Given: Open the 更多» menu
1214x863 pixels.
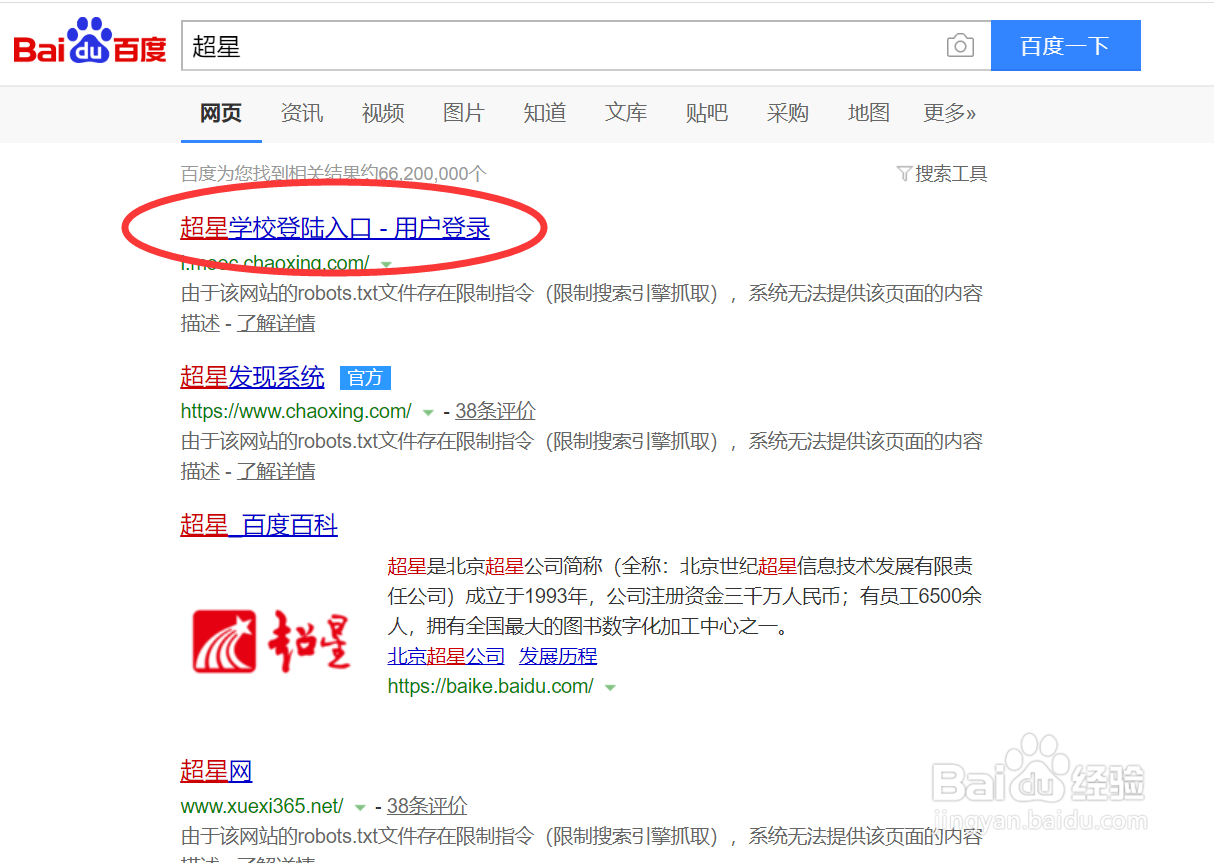Looking at the screenshot, I should click(949, 113).
